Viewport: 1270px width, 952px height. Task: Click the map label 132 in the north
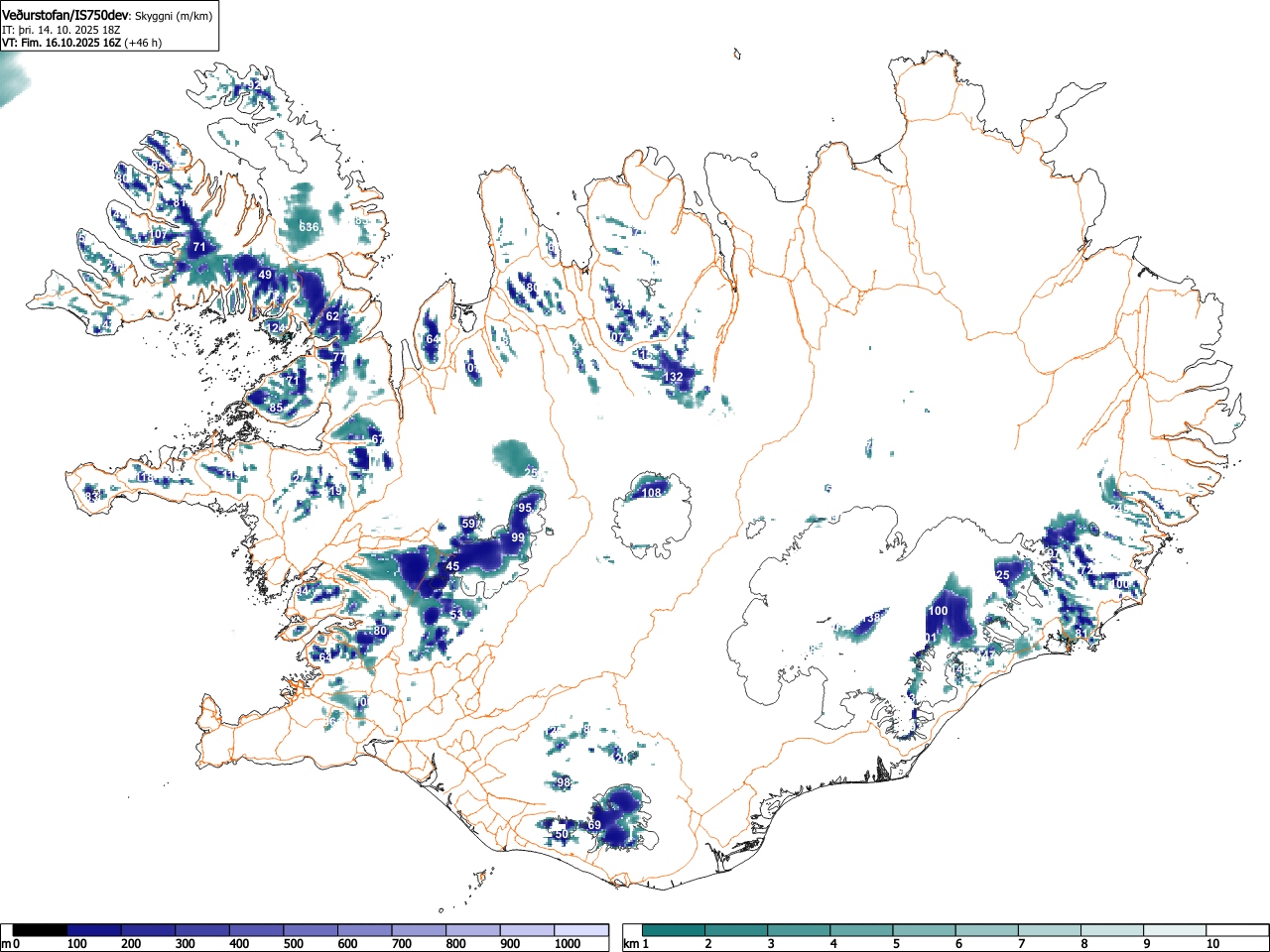(x=673, y=378)
